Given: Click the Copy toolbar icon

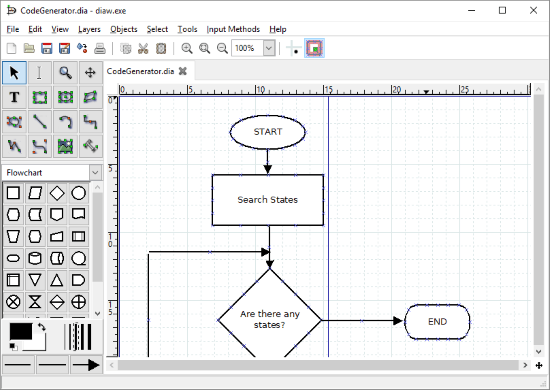Looking at the screenshot, I should pos(126,48).
